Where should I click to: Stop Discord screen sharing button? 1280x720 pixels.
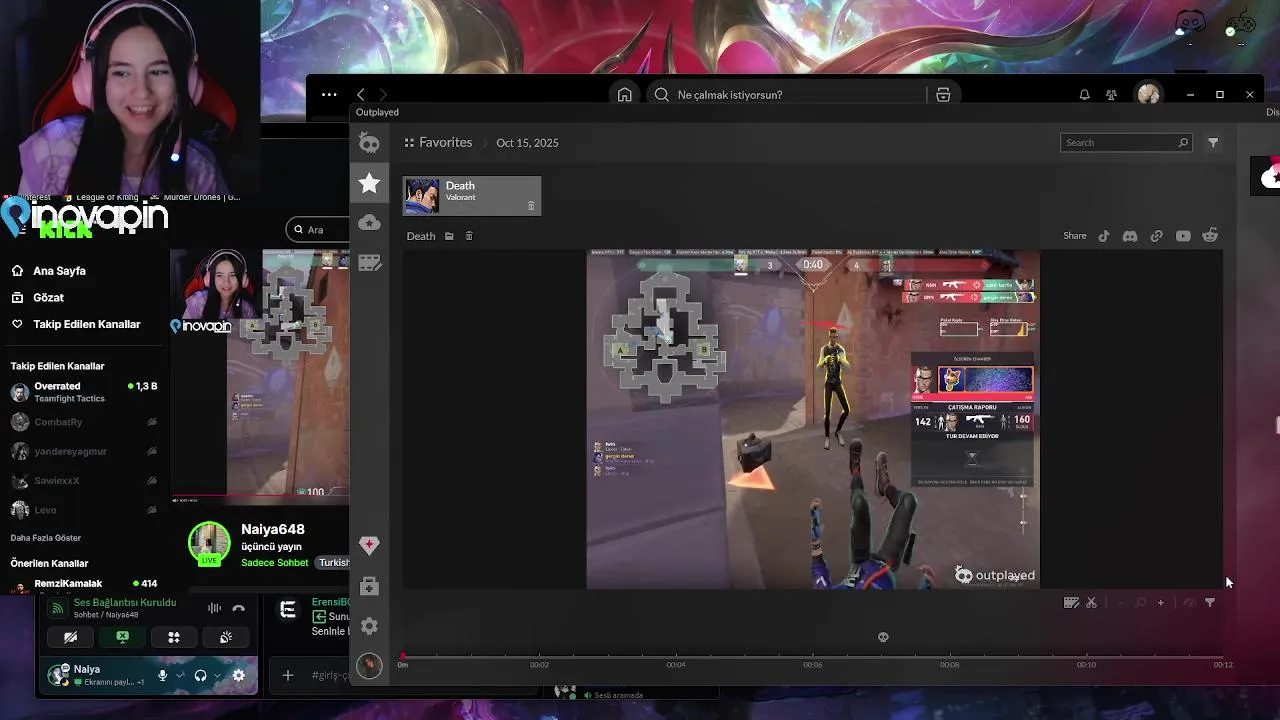pyautogui.click(x=122, y=637)
